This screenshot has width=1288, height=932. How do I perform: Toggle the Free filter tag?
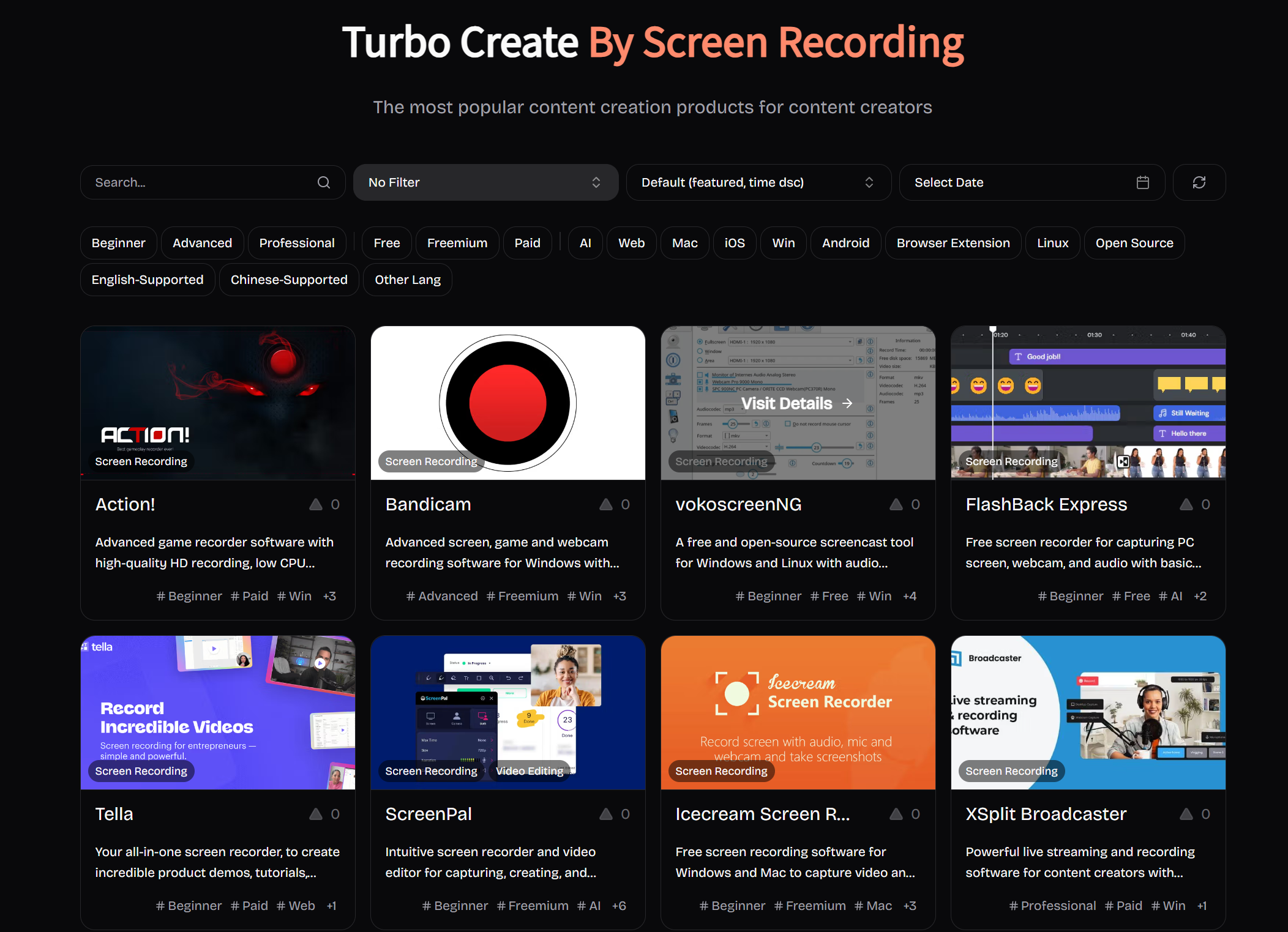pos(387,243)
